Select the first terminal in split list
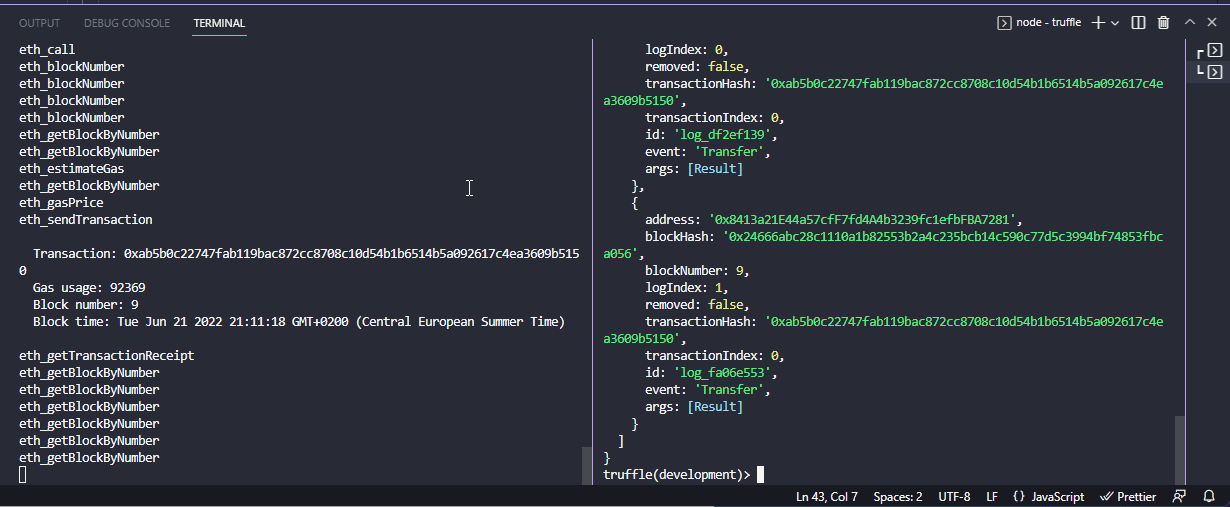This screenshot has width=1230, height=507. [1212, 51]
